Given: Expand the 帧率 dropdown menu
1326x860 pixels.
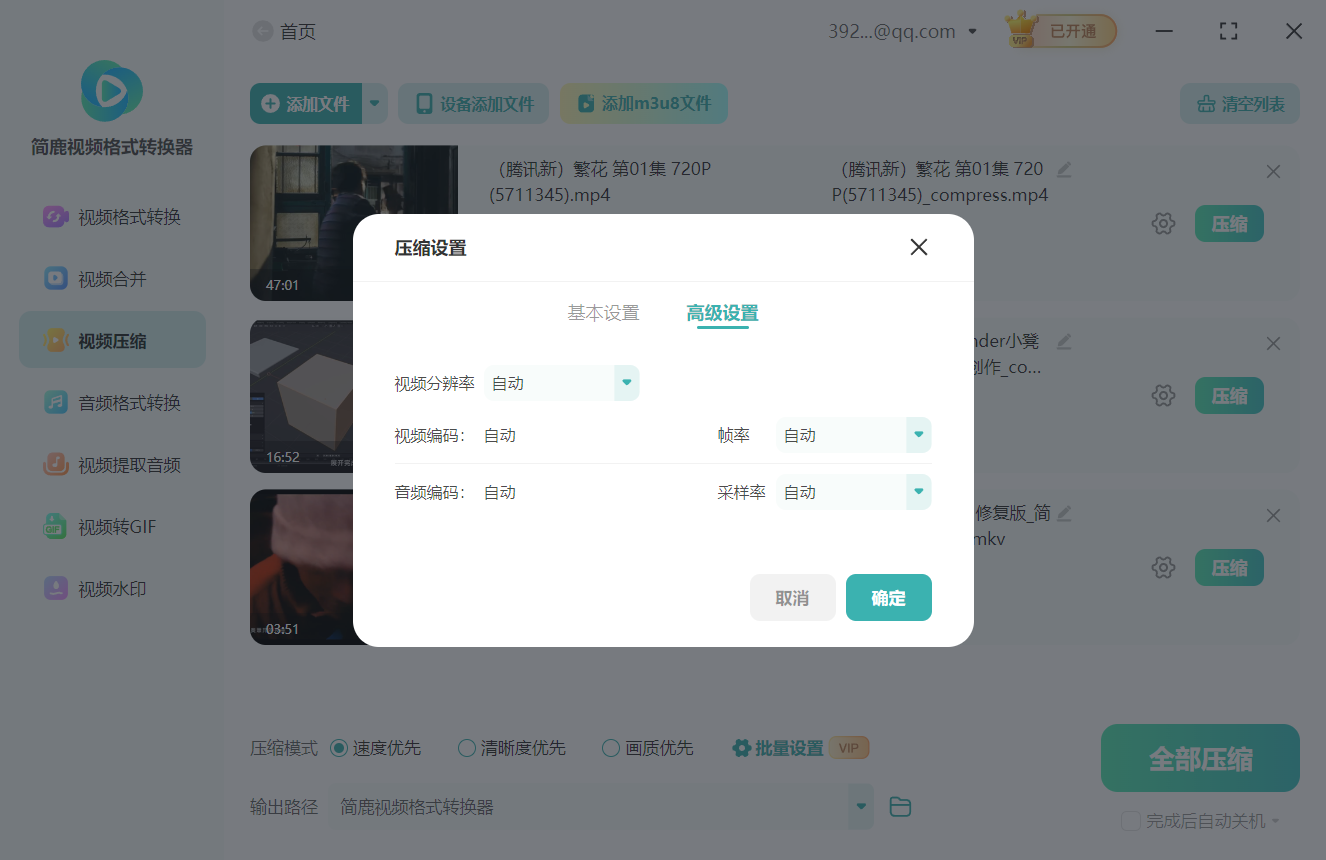Looking at the screenshot, I should coord(853,435).
